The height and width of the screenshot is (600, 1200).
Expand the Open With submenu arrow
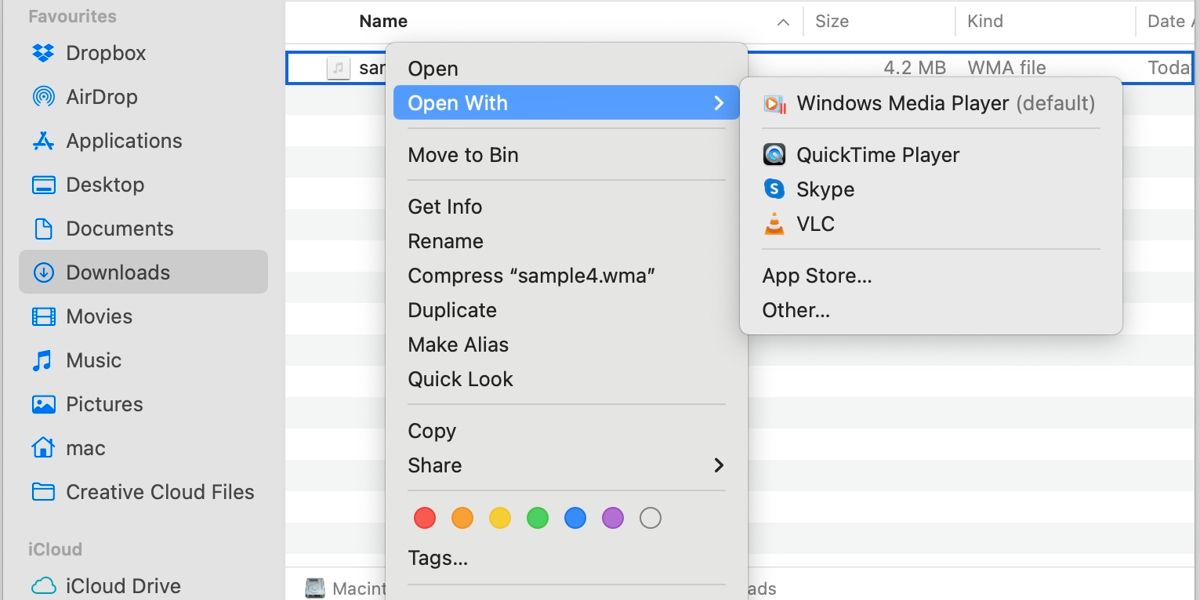[718, 103]
